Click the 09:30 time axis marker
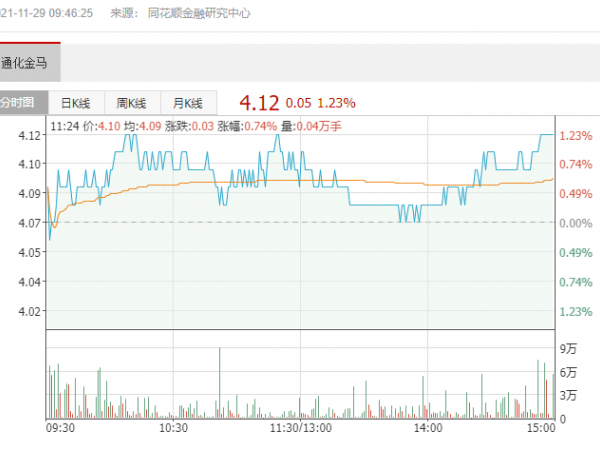The image size is (600, 450). click(60, 428)
